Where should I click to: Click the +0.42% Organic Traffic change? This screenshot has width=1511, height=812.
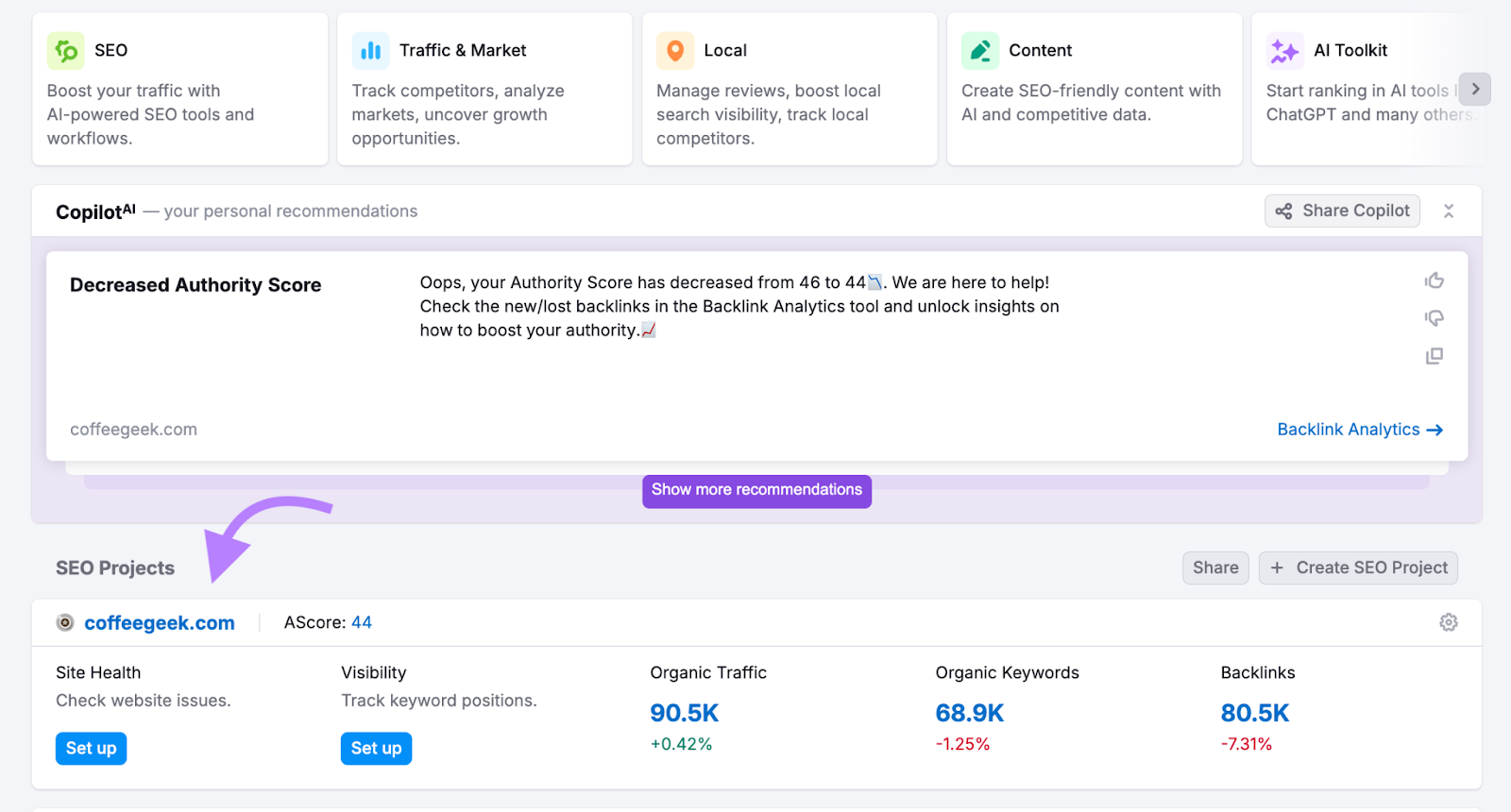[681, 744]
